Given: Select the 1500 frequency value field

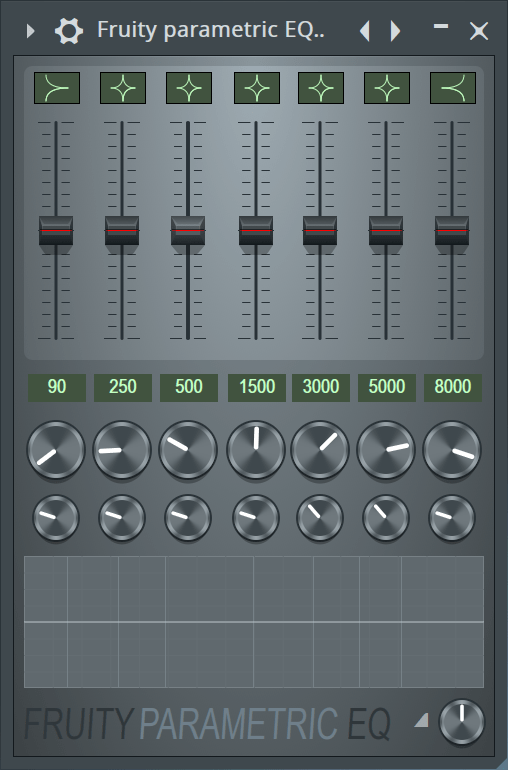Looking at the screenshot, I should 257,387.
